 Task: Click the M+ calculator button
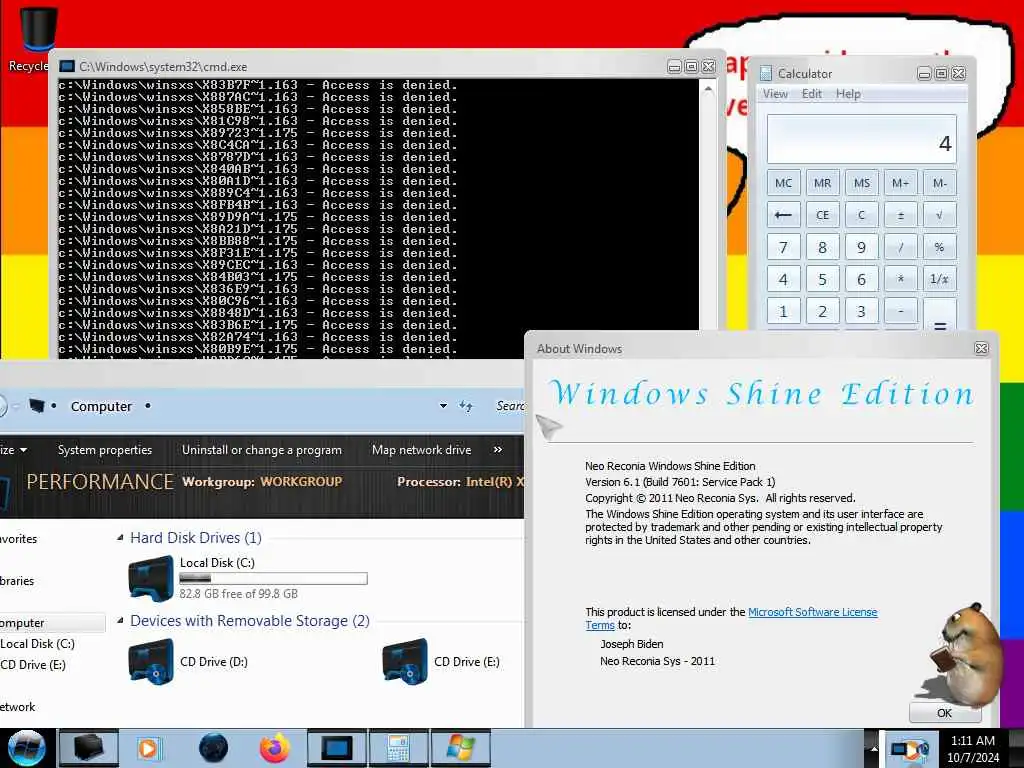(x=901, y=183)
